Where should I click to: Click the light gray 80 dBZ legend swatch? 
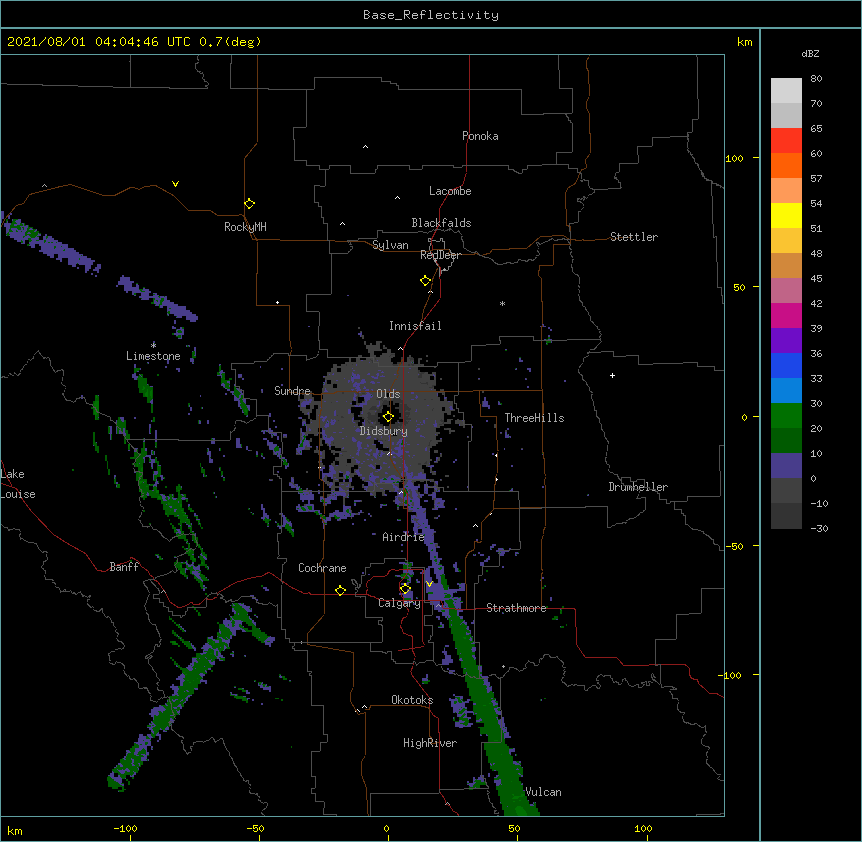click(x=786, y=91)
